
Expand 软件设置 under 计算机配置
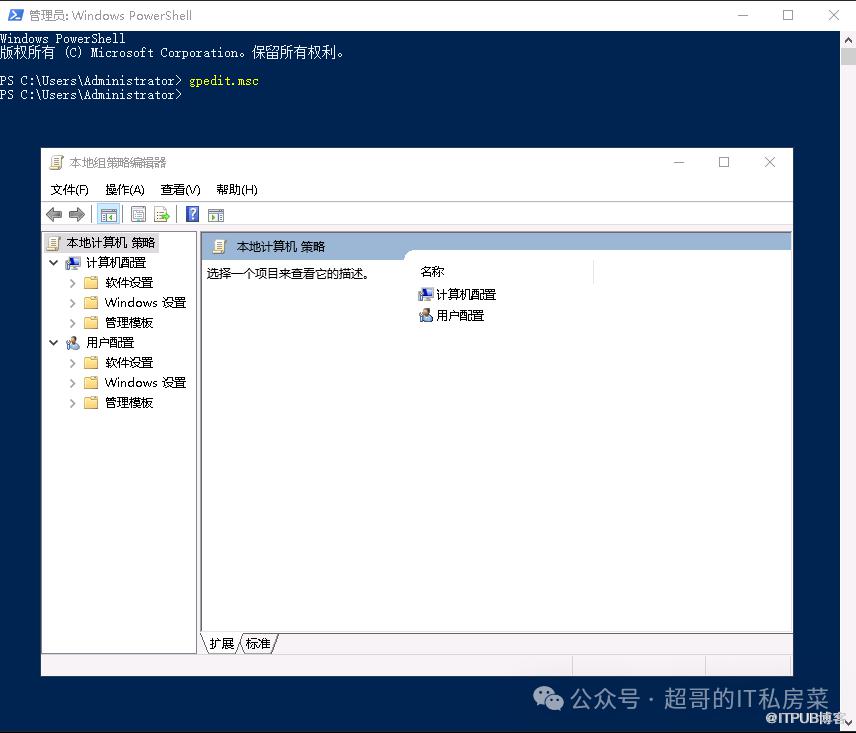point(72,283)
